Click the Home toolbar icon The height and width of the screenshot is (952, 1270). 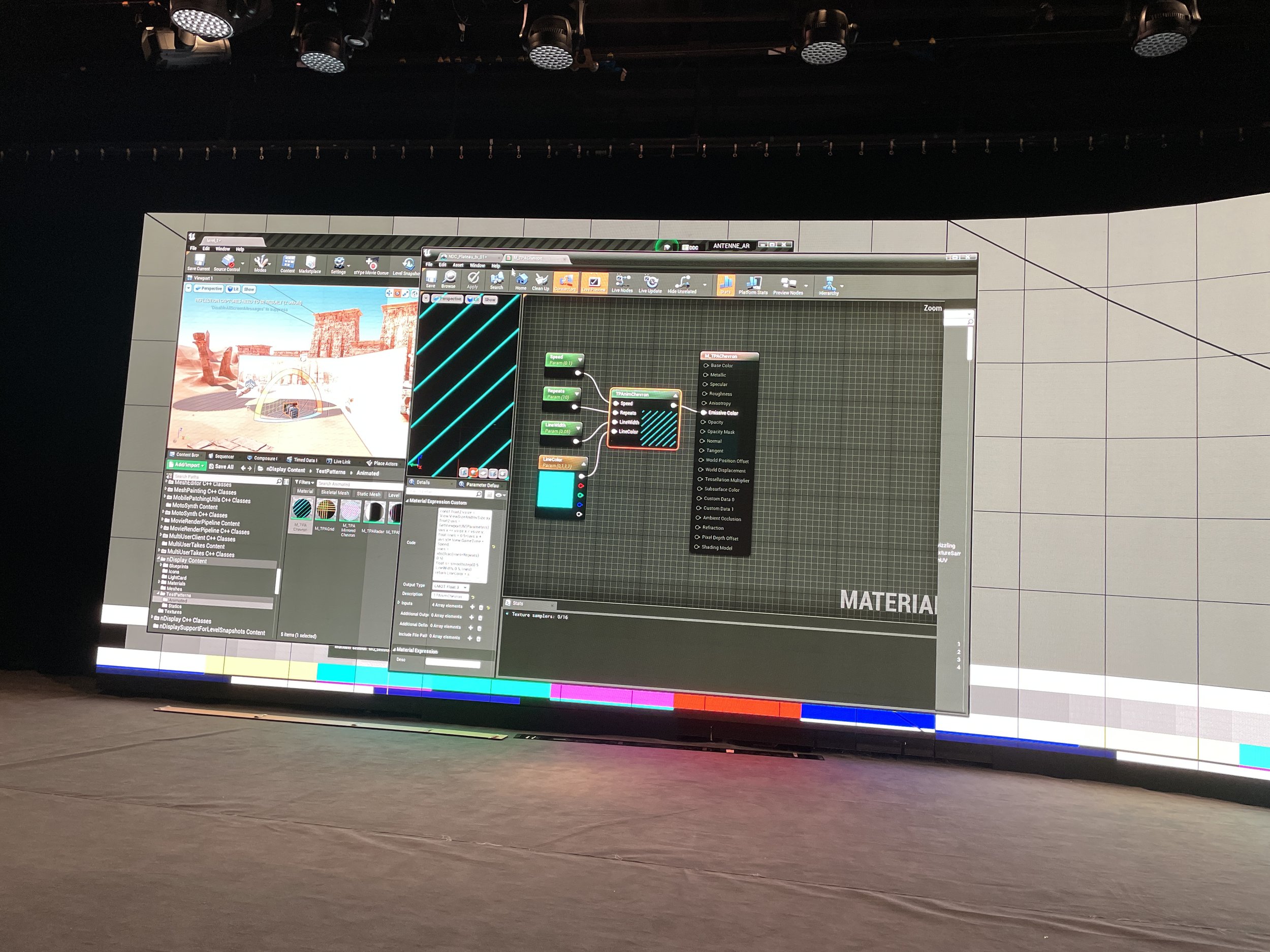(521, 281)
